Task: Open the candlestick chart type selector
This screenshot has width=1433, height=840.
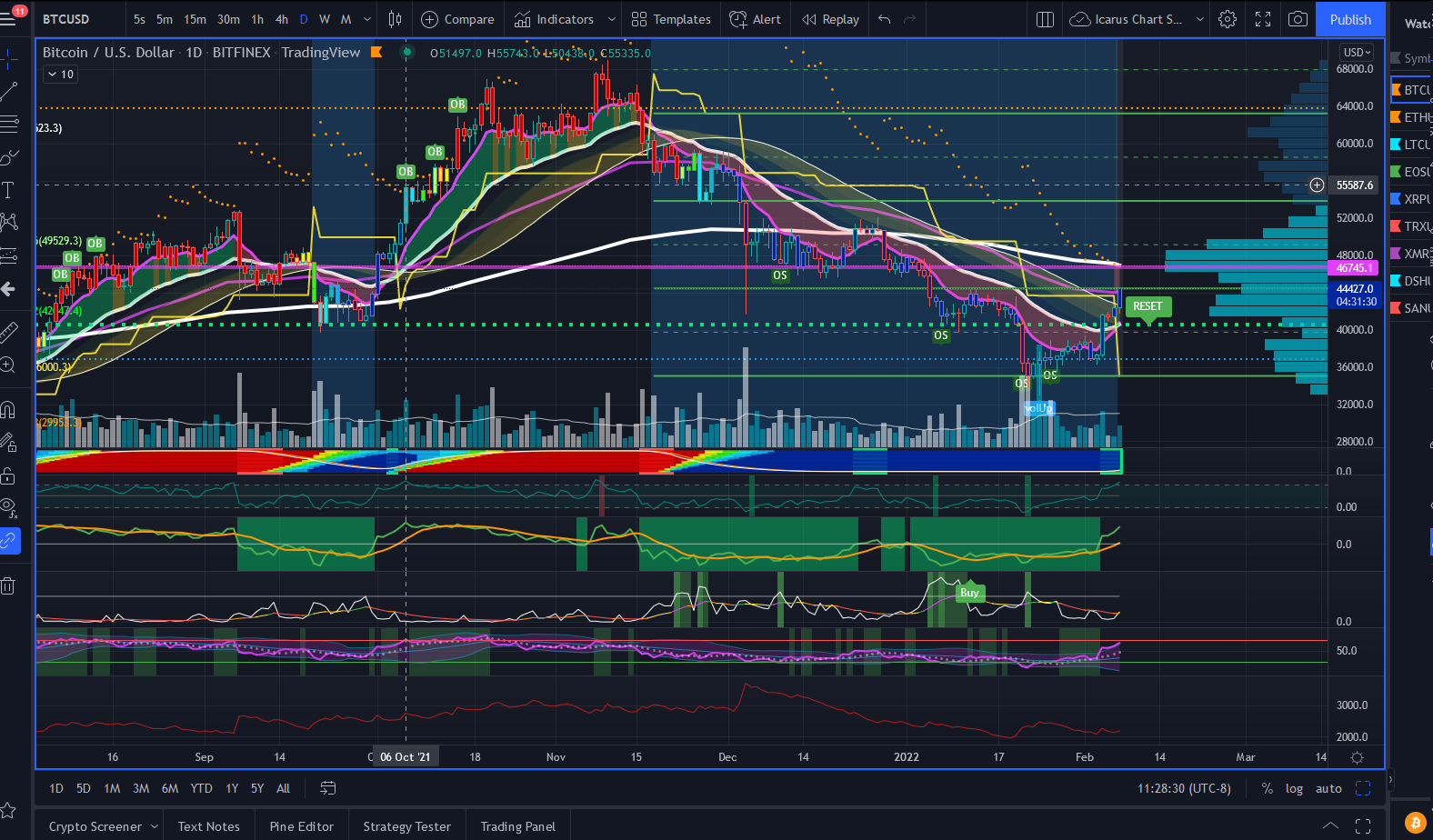Action: [395, 19]
